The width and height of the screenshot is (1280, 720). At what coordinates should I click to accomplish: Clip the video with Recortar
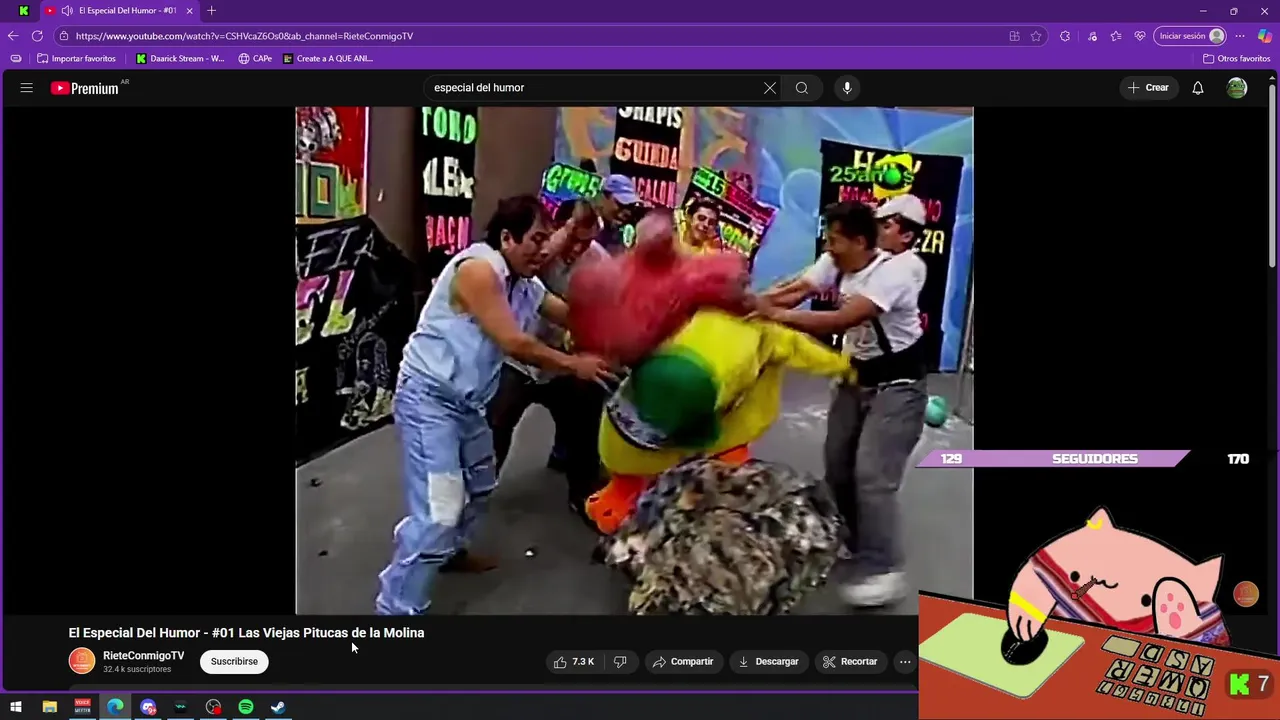pos(850,662)
